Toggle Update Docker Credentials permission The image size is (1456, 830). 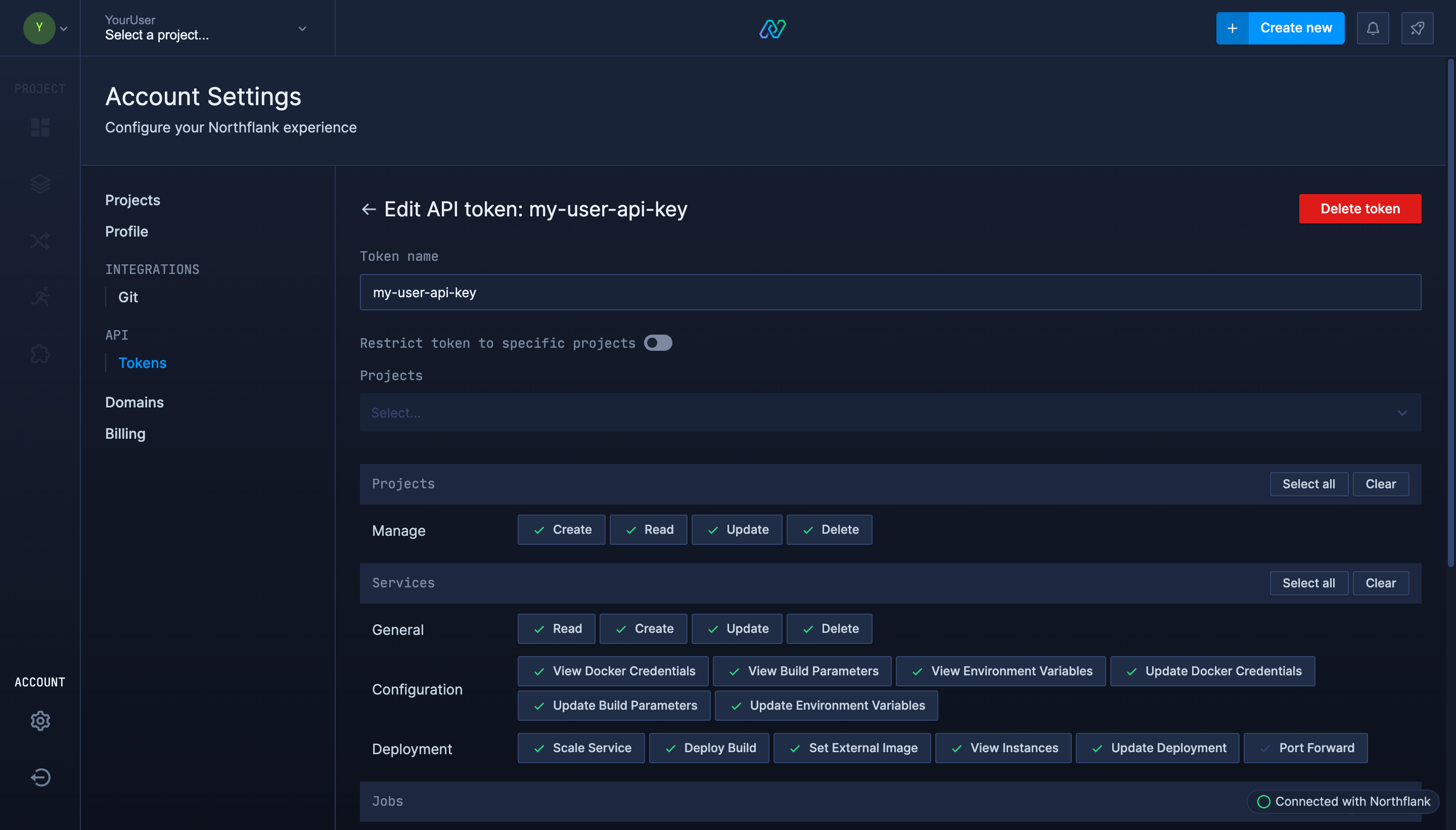pos(1212,671)
